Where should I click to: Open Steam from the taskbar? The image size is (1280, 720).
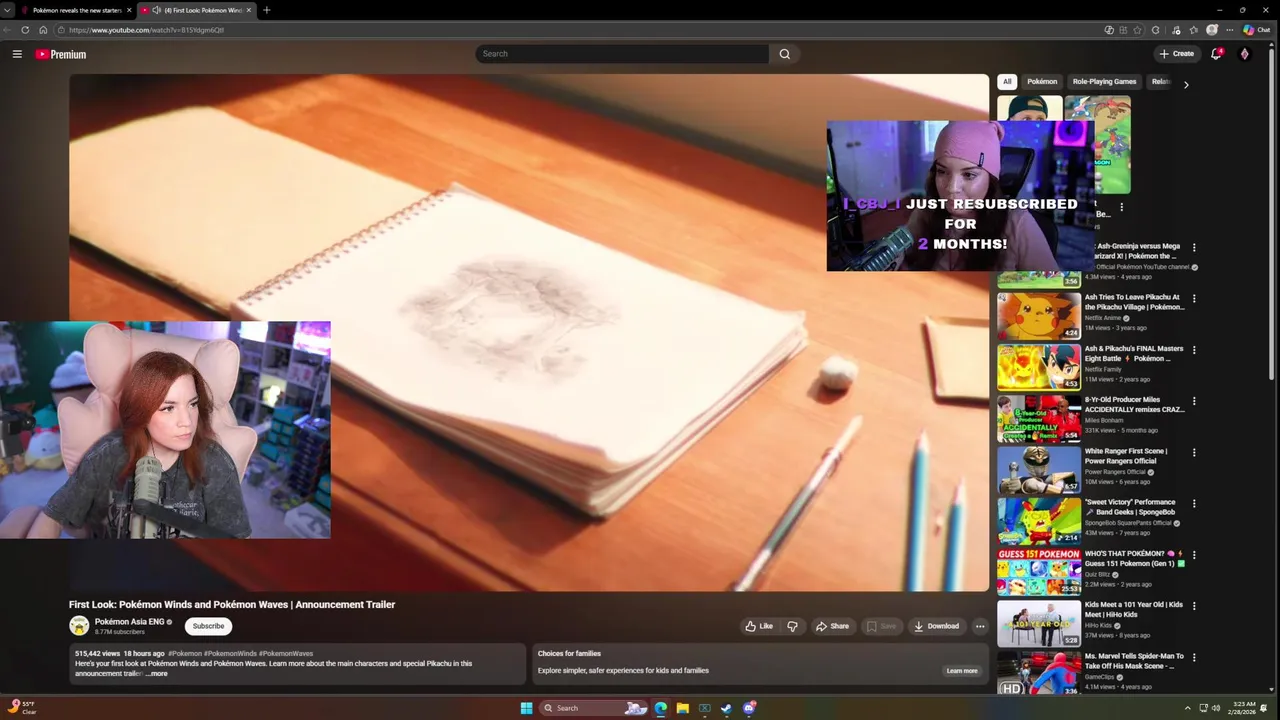726,708
